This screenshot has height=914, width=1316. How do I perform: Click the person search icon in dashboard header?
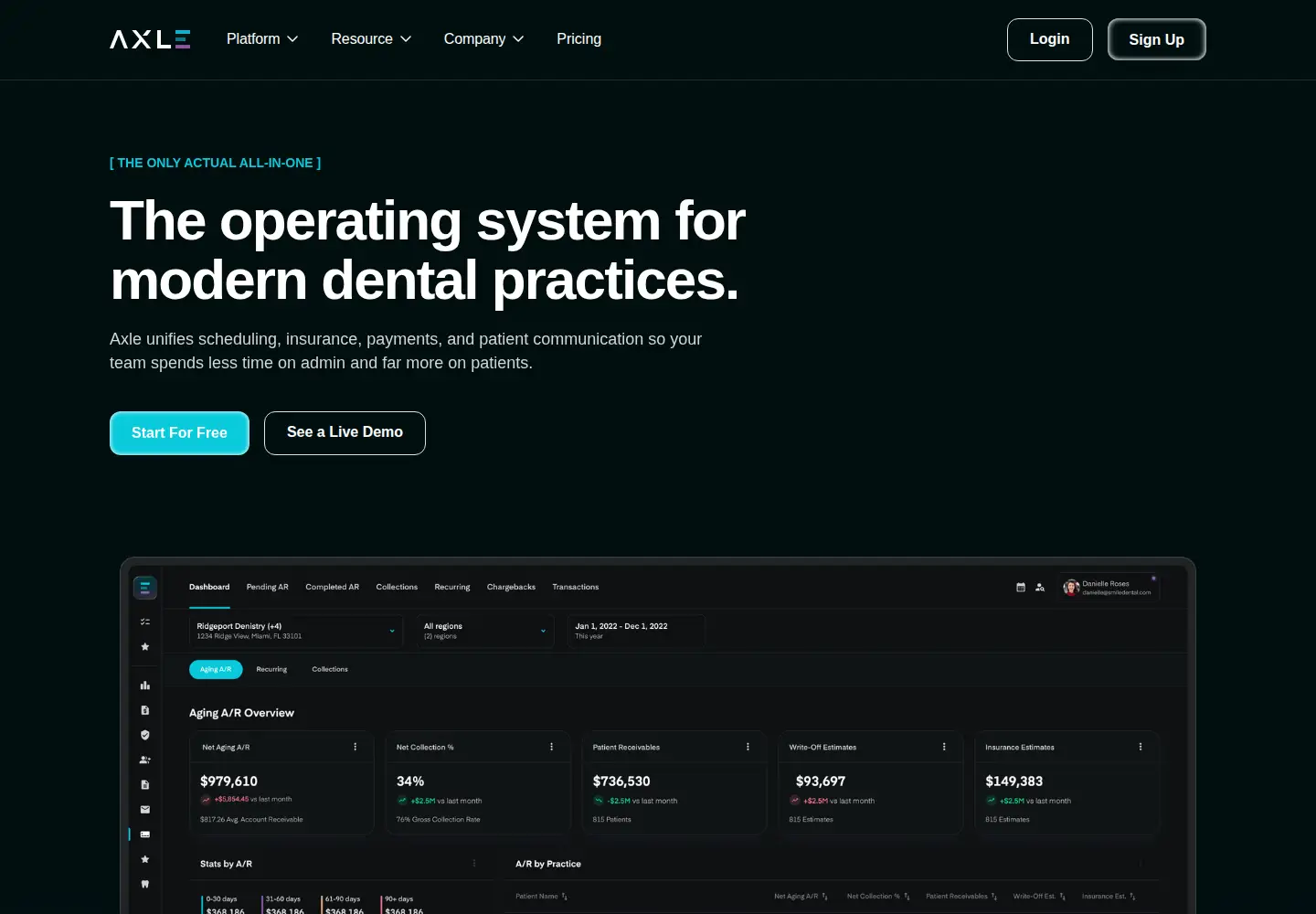tap(1040, 588)
